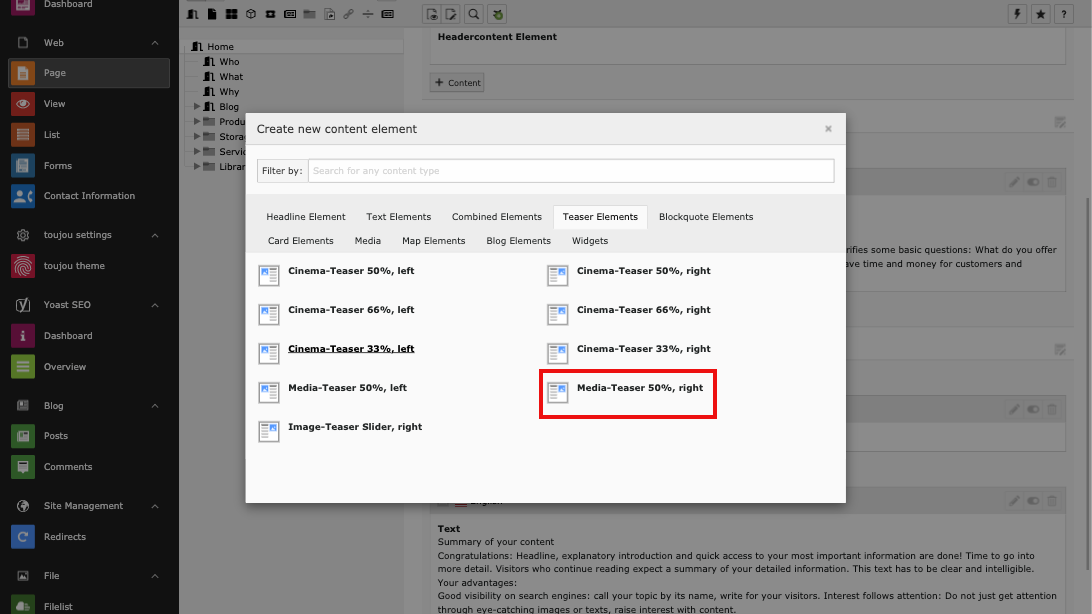Click the star bookmark icon
The width and height of the screenshot is (1092, 614).
click(x=1041, y=14)
